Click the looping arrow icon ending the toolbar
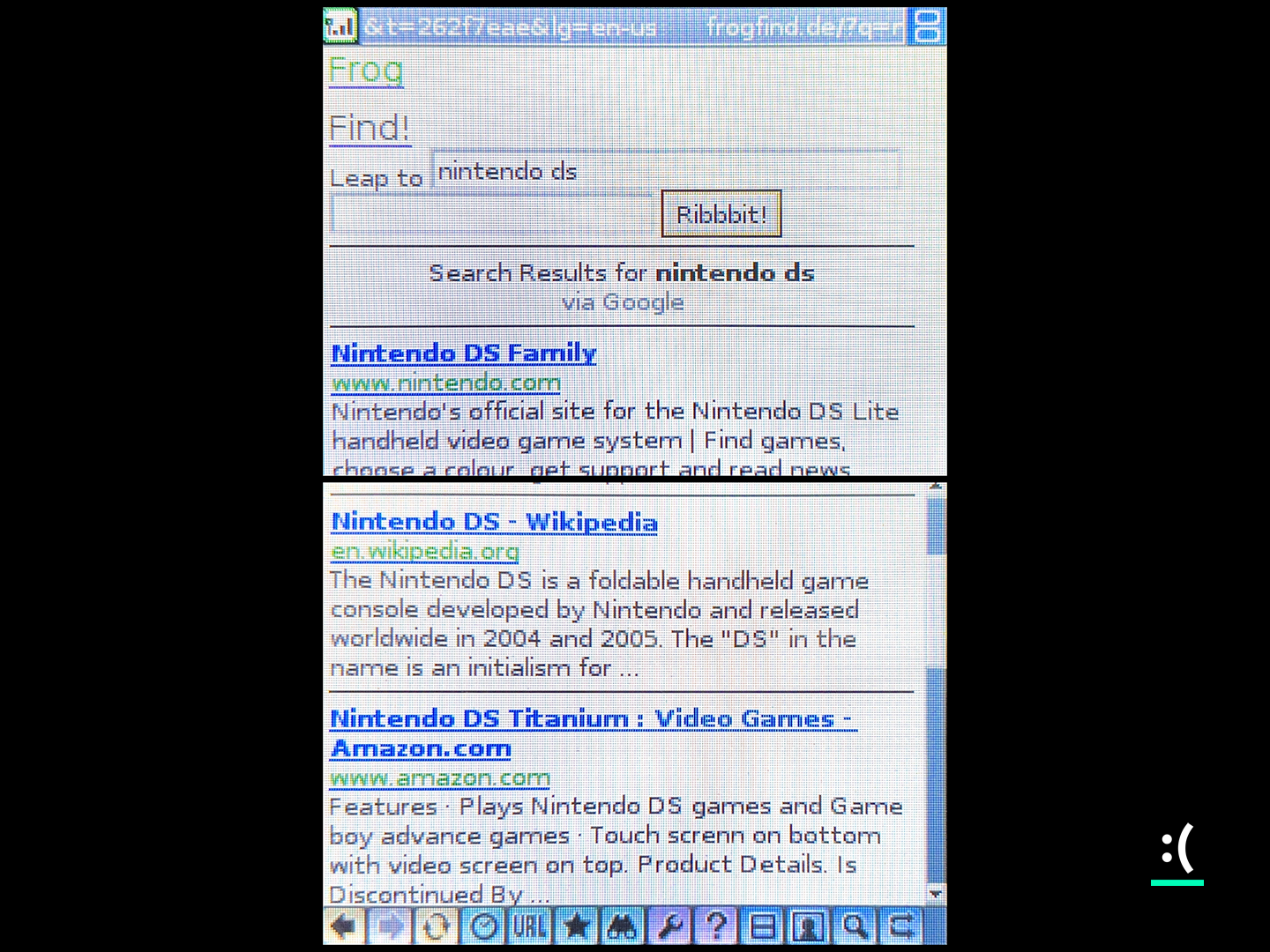Viewport: 1270px width, 952px height. (x=901, y=926)
